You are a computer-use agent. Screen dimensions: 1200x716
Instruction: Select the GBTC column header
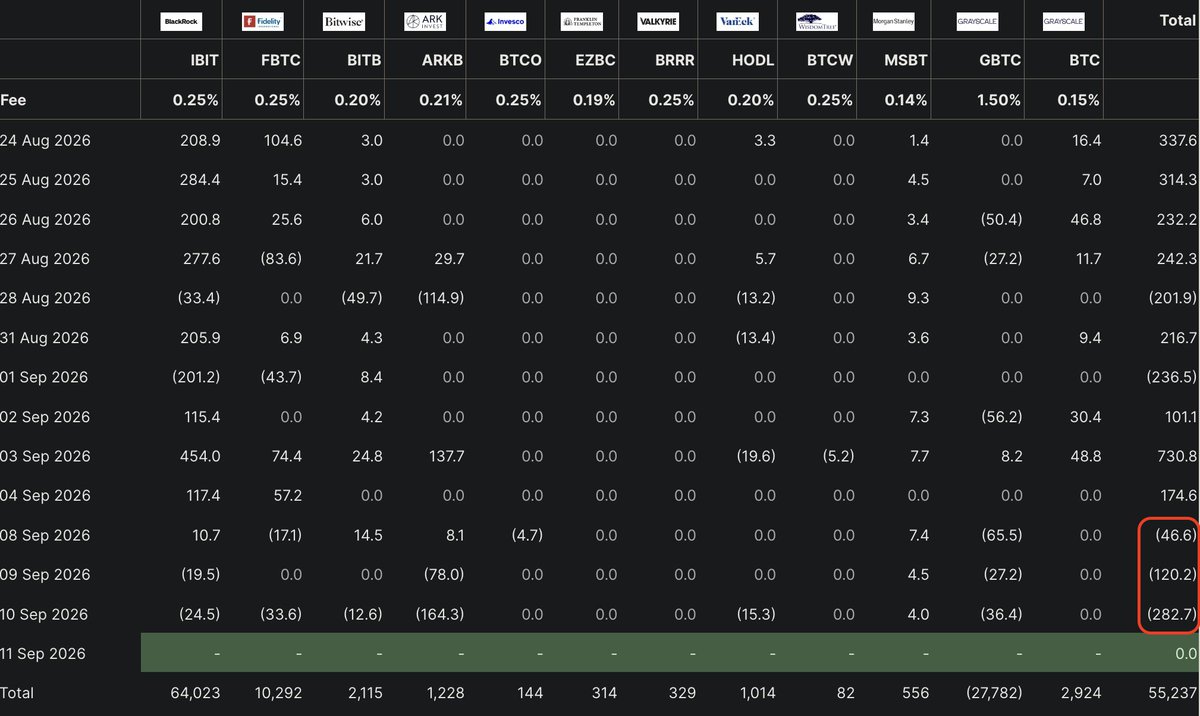pyautogui.click(x=1000, y=60)
